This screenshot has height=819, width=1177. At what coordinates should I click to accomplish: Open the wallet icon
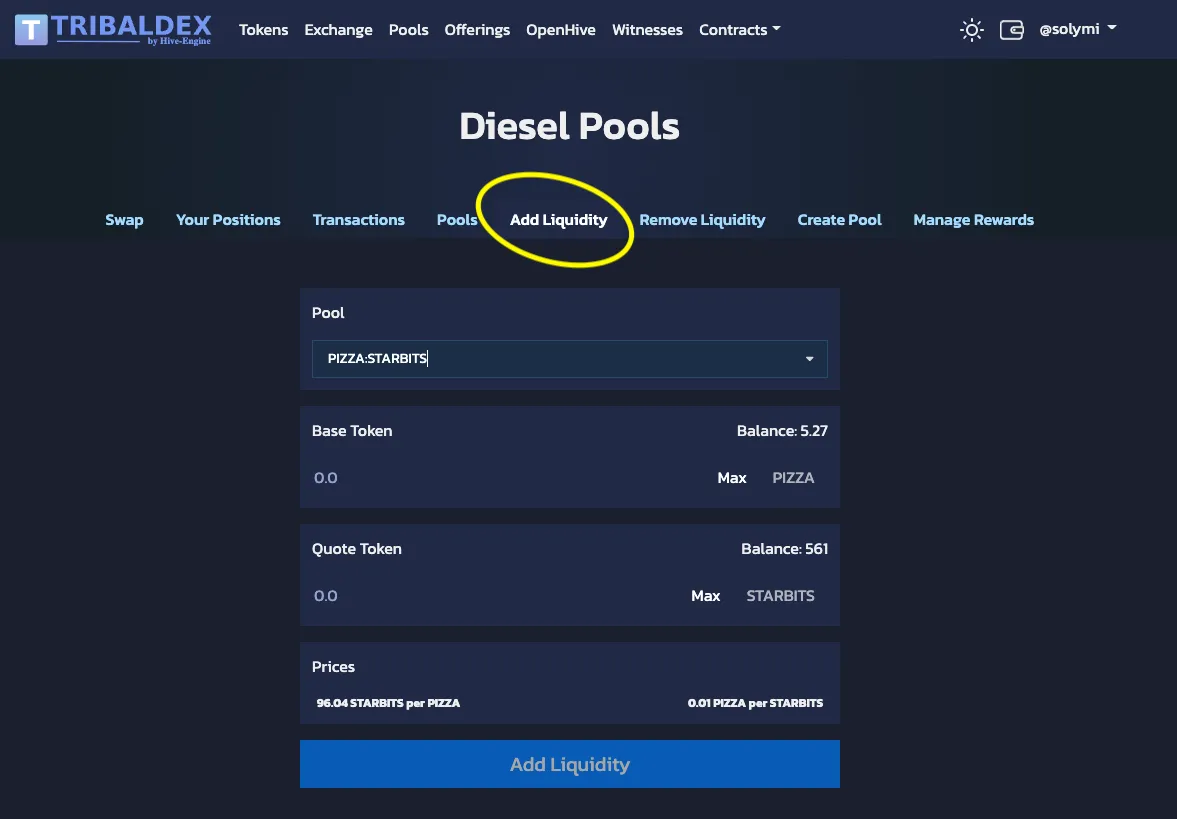1011,30
